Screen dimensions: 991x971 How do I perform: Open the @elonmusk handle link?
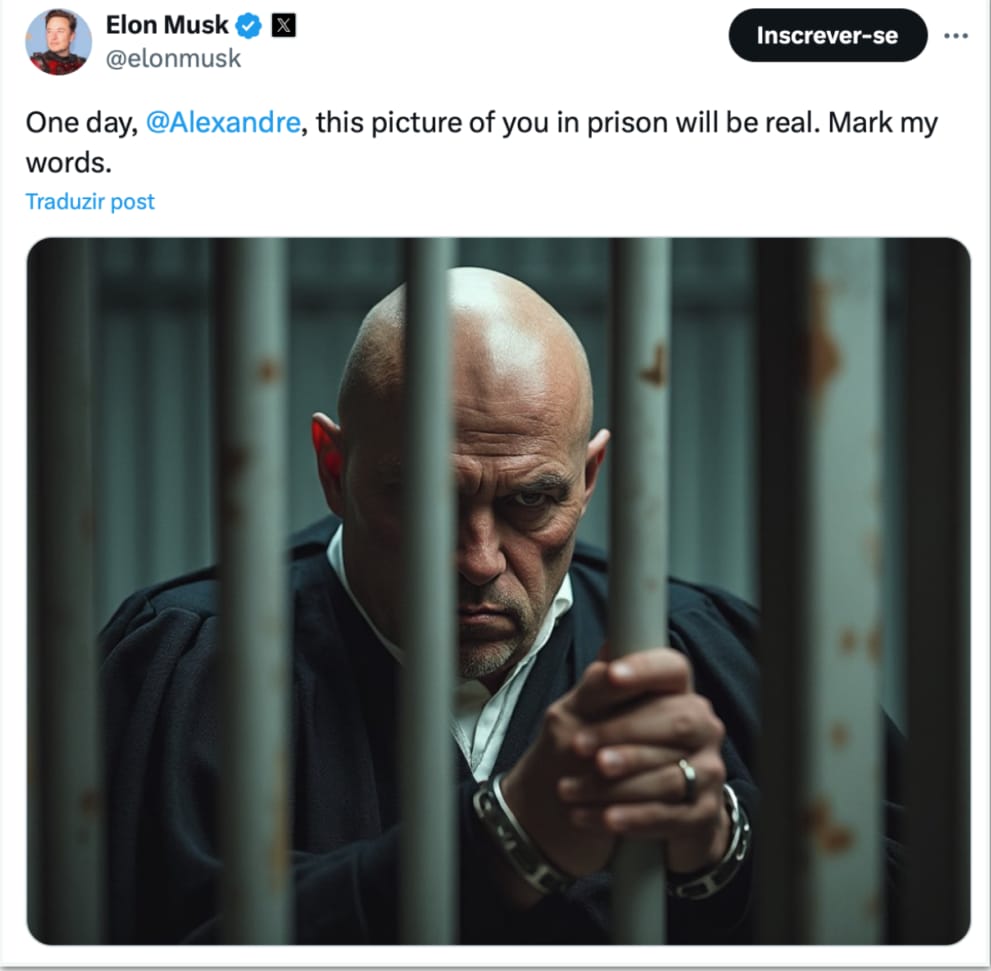pos(173,59)
